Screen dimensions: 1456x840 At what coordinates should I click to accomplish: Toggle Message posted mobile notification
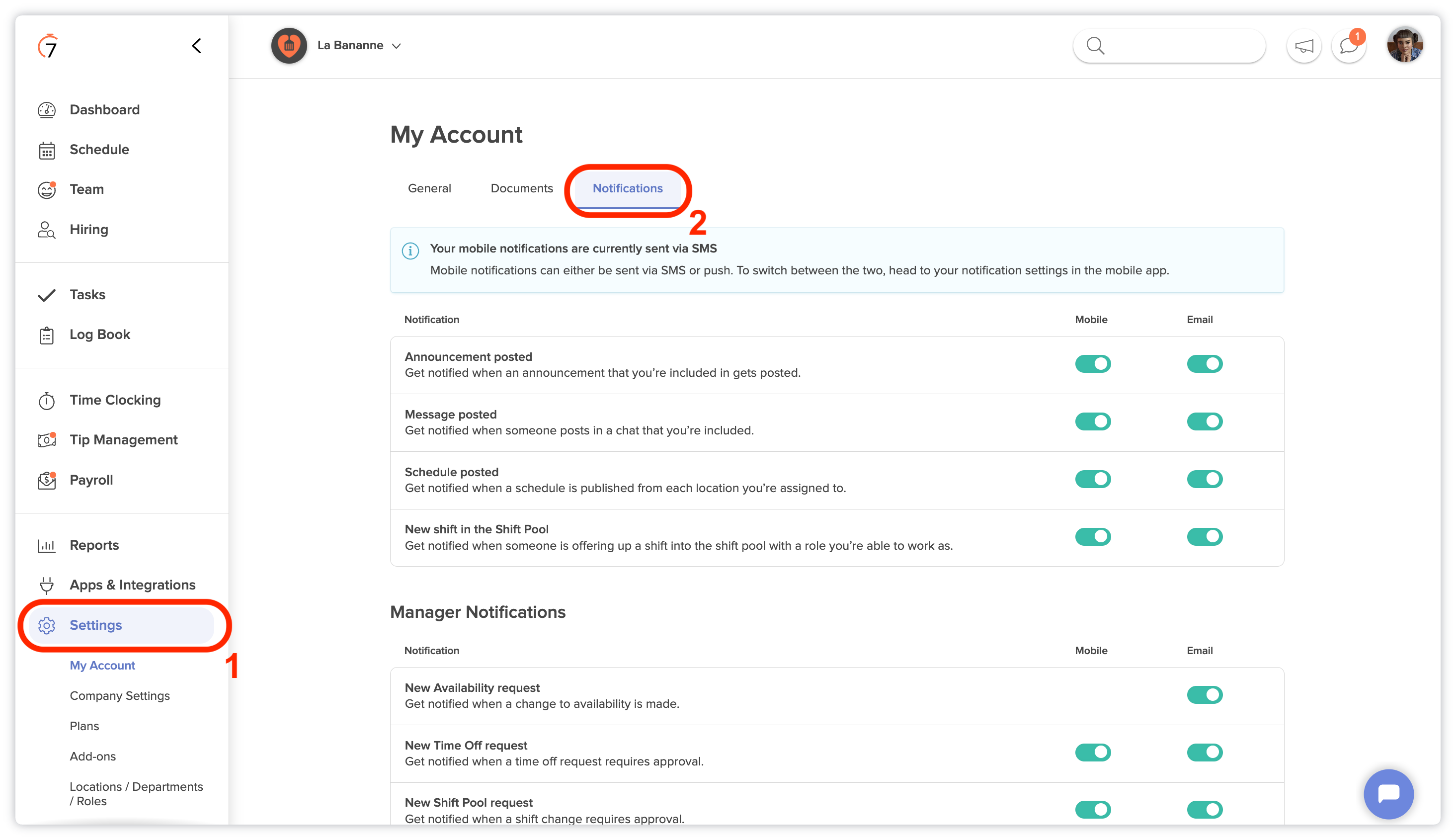(x=1092, y=421)
